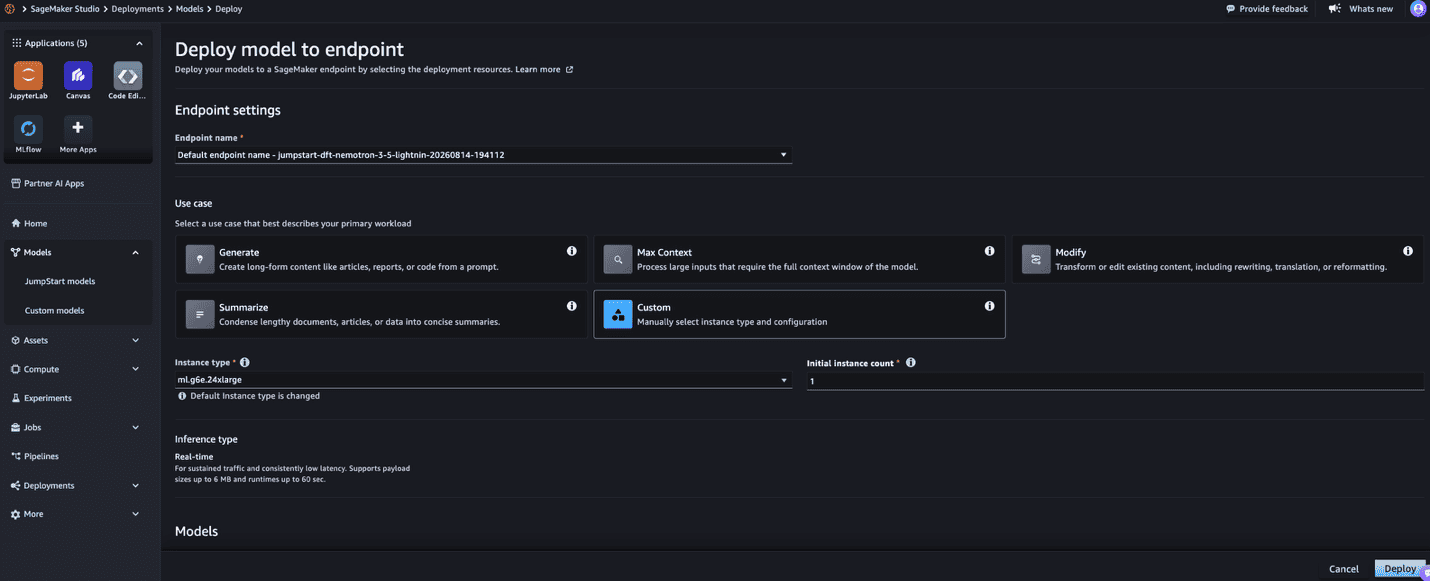Expand the Jobs section
The width and height of the screenshot is (1430, 581).
136,427
